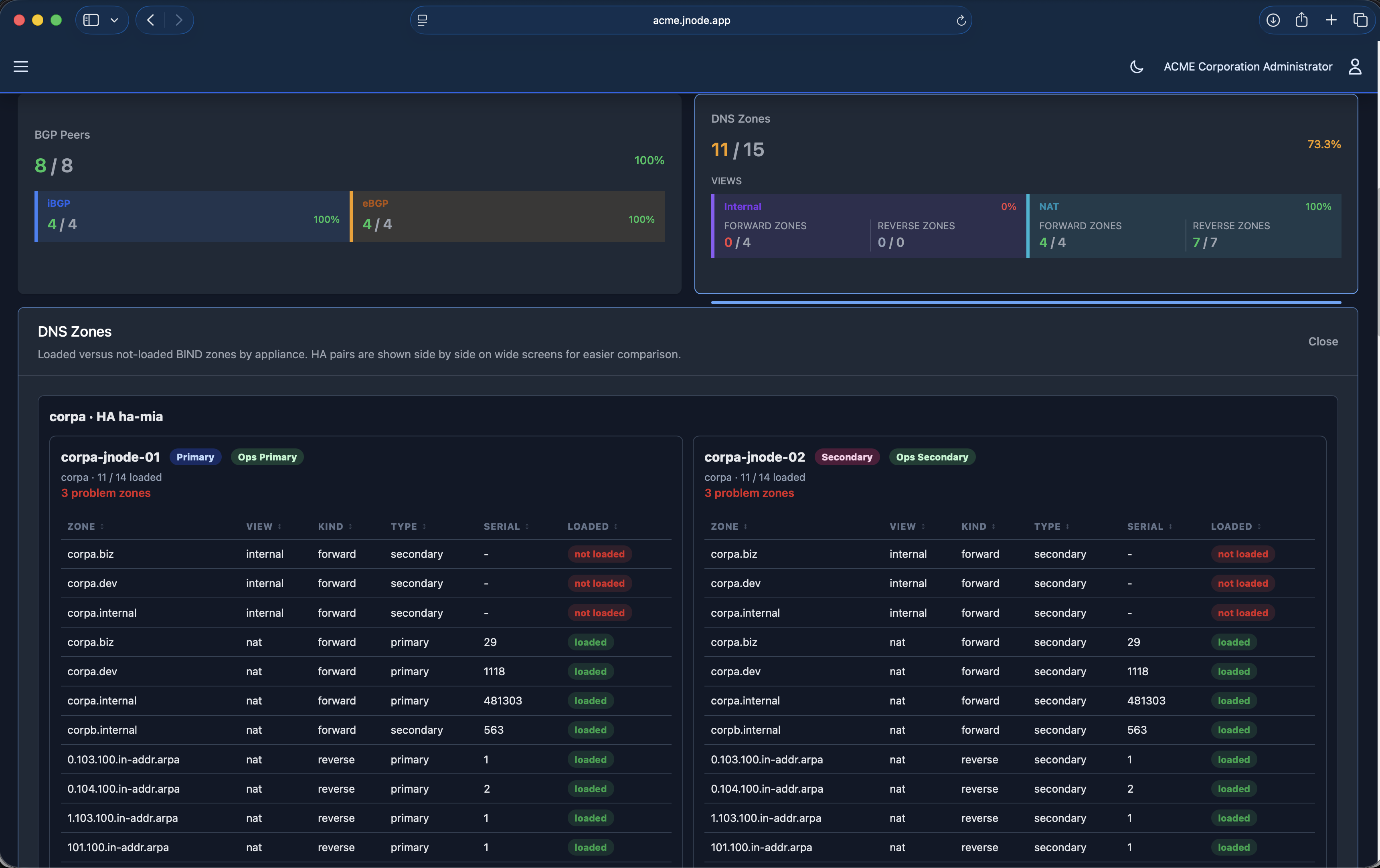Open the sidebar options chevron dropdown
1380x868 pixels.
(x=114, y=20)
